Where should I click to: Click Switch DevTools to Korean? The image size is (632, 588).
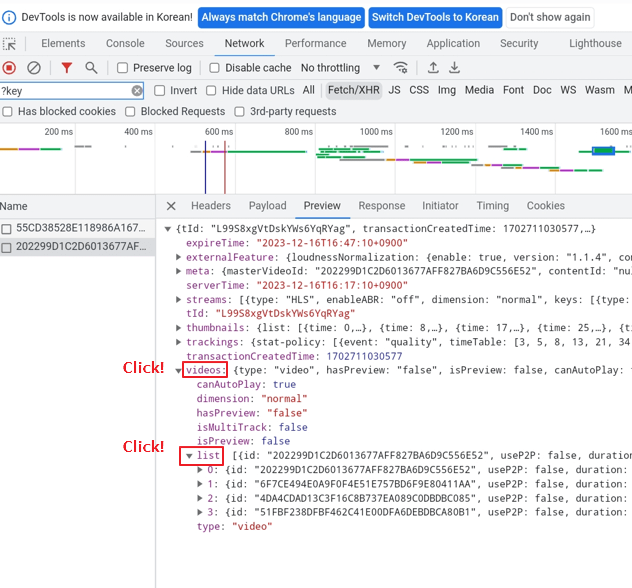pyautogui.click(x=435, y=18)
